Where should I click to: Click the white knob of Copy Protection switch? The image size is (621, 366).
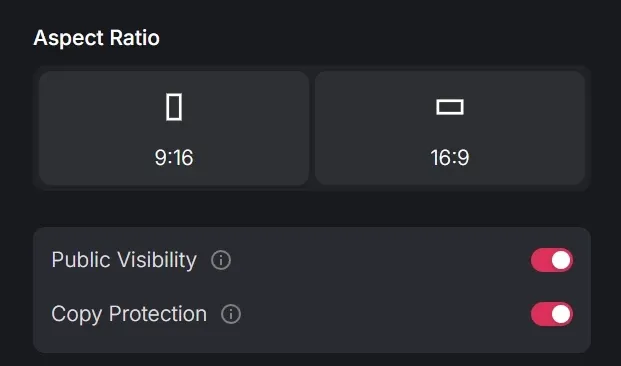[x=561, y=314]
